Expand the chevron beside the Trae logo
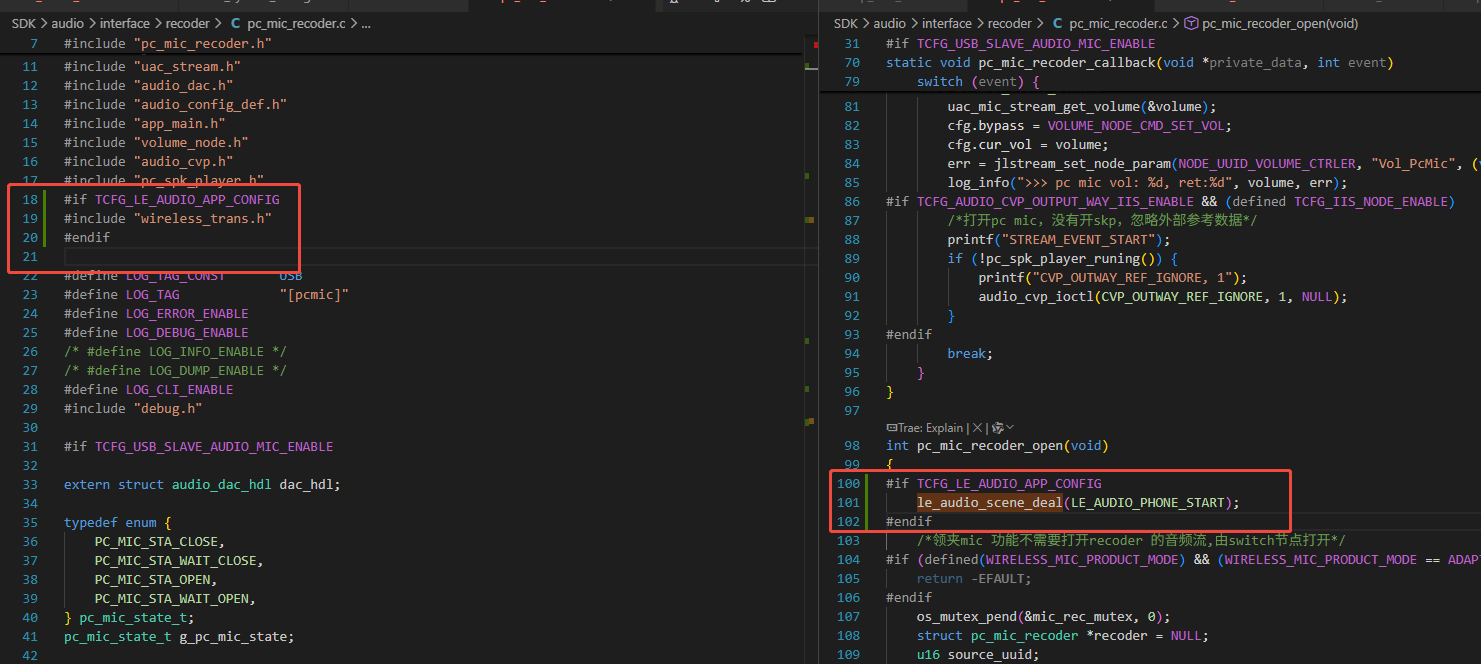The width and height of the screenshot is (1481, 664). (1009, 427)
